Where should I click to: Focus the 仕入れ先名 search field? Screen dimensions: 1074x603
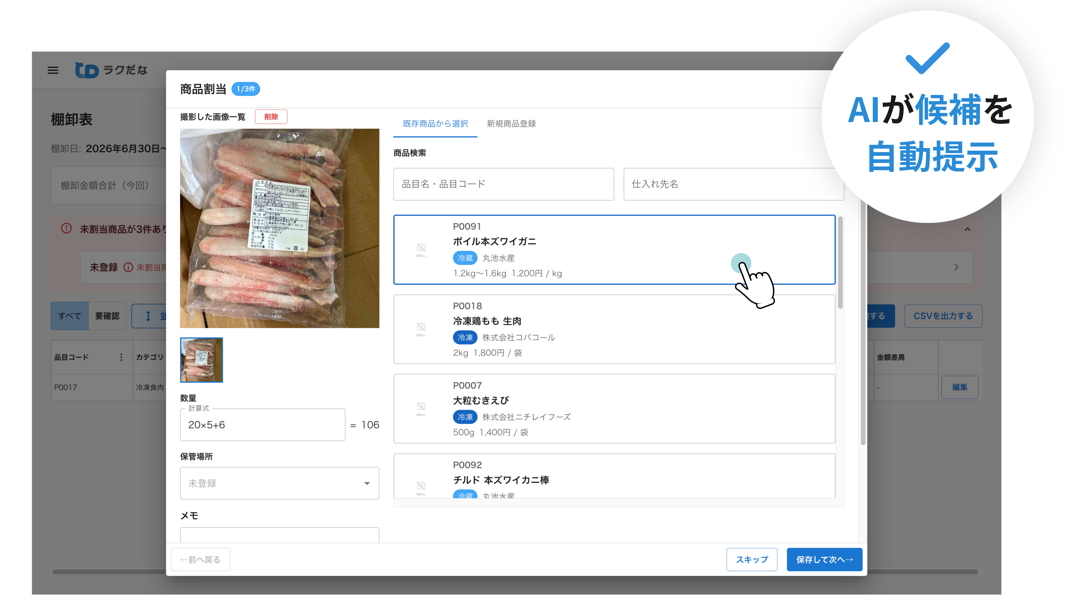[733, 184]
